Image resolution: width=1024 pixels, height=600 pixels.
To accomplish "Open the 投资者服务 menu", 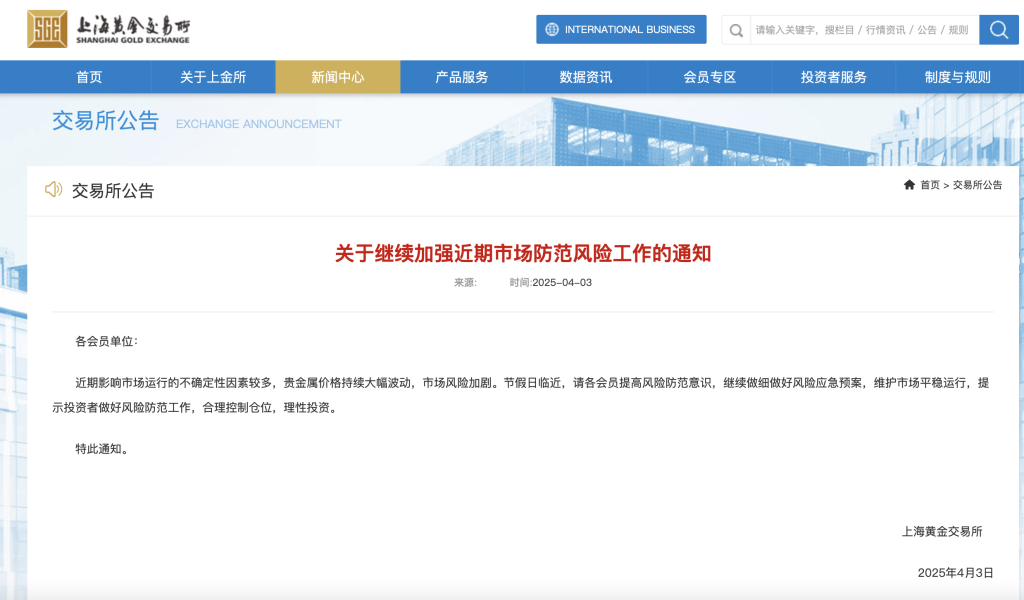I will pos(833,77).
